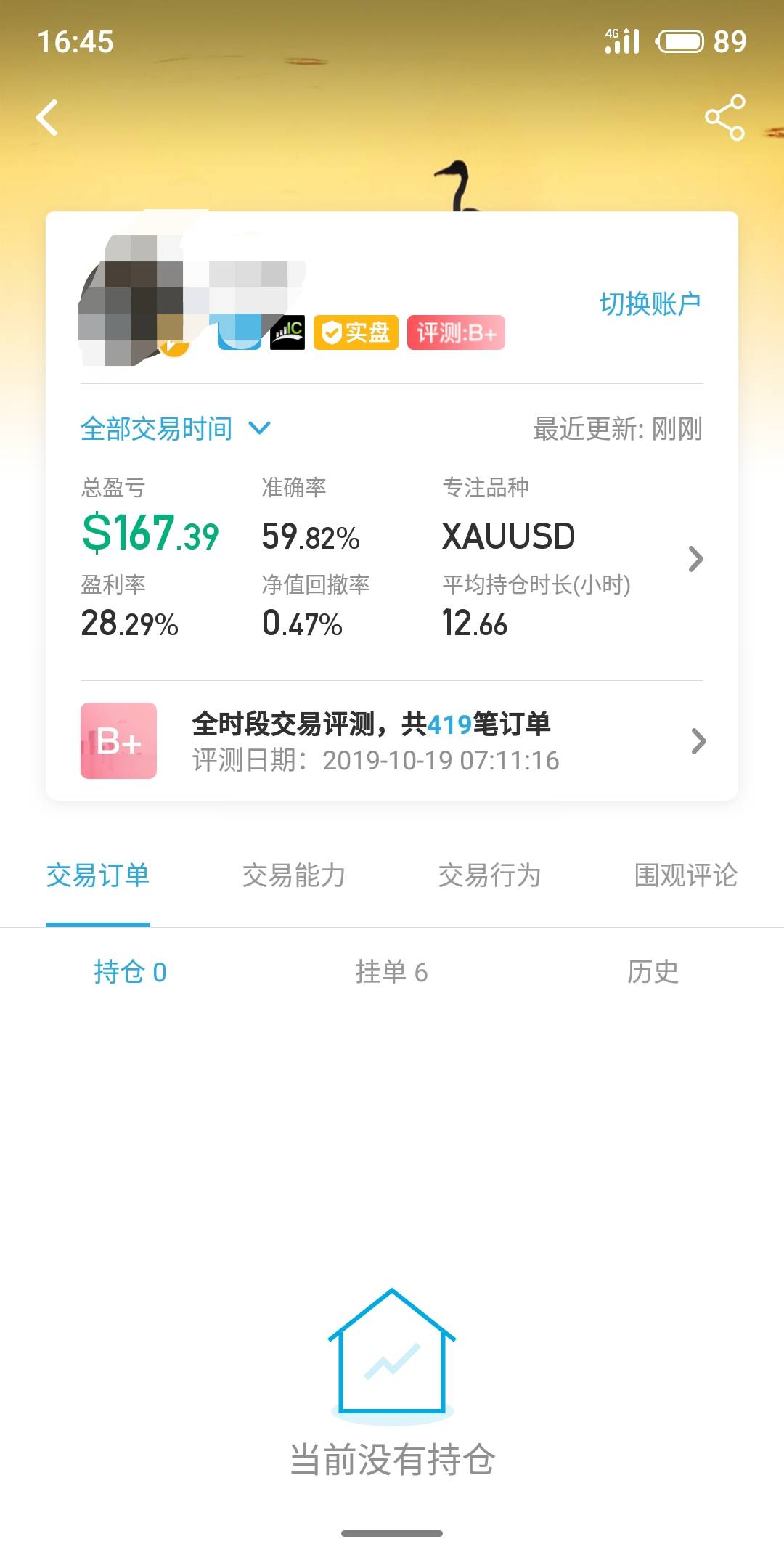Tap the back arrow icon

48,118
